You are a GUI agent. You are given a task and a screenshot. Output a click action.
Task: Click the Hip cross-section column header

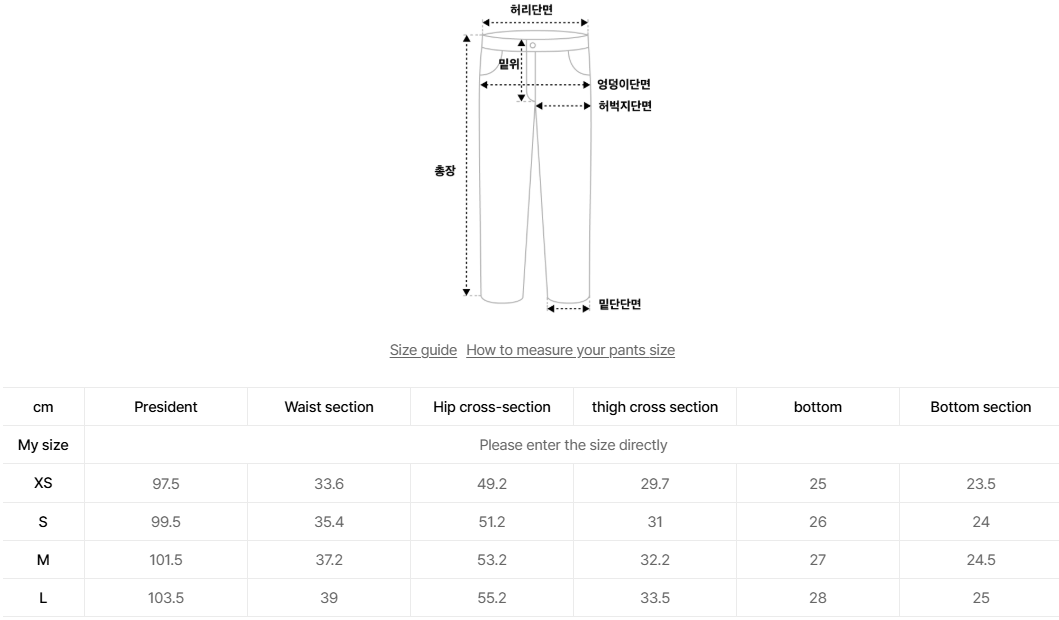point(492,407)
